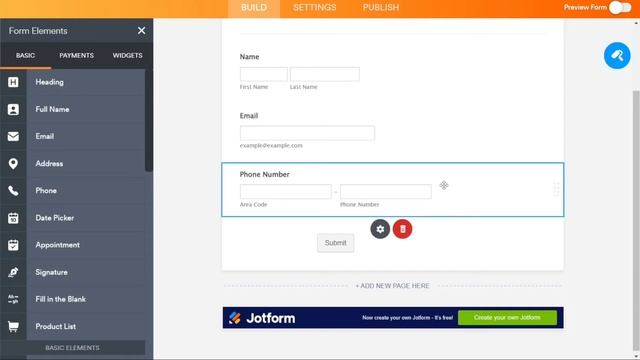Click the BASIC ELEMENTS section label
The image size is (640, 360).
point(72,348)
